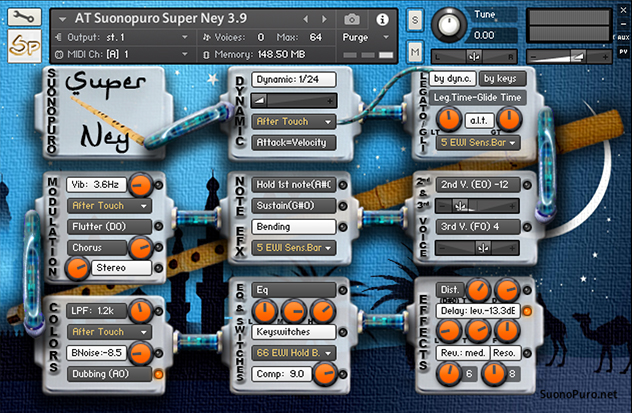Click the Legato Time LT knob
This screenshot has width=632, height=413.
click(449, 119)
